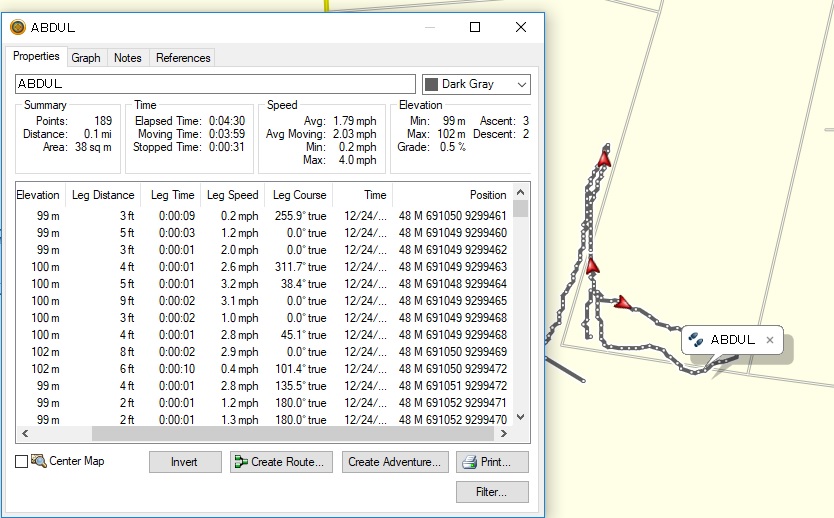Select the right-pointing red arrow near ABDUL label

(623, 302)
